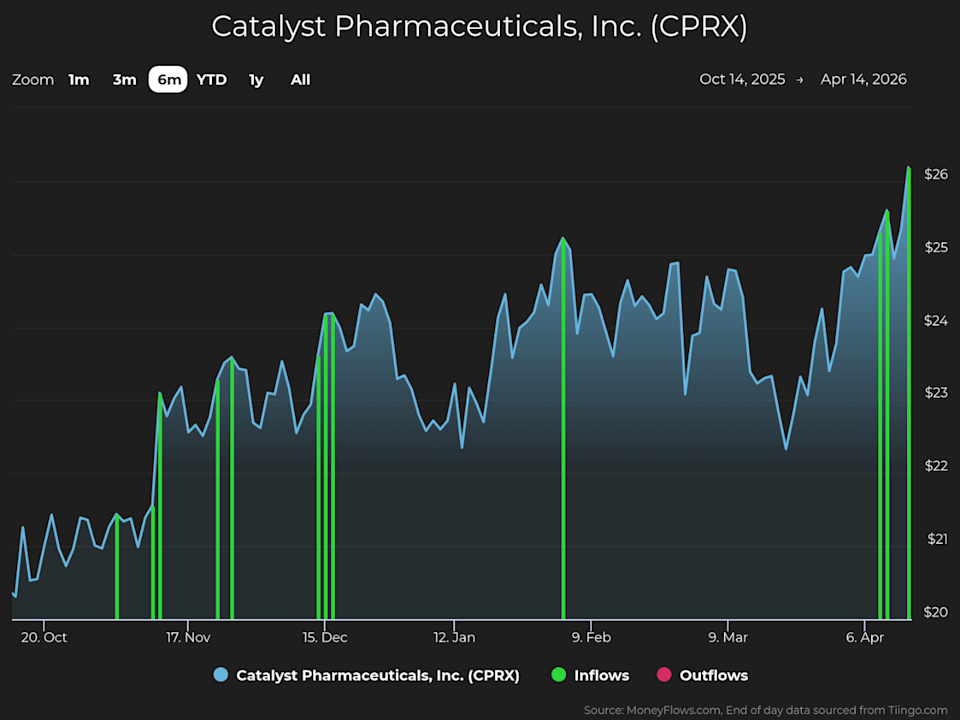
Task: Select the 1y zoom range
Action: [257, 79]
